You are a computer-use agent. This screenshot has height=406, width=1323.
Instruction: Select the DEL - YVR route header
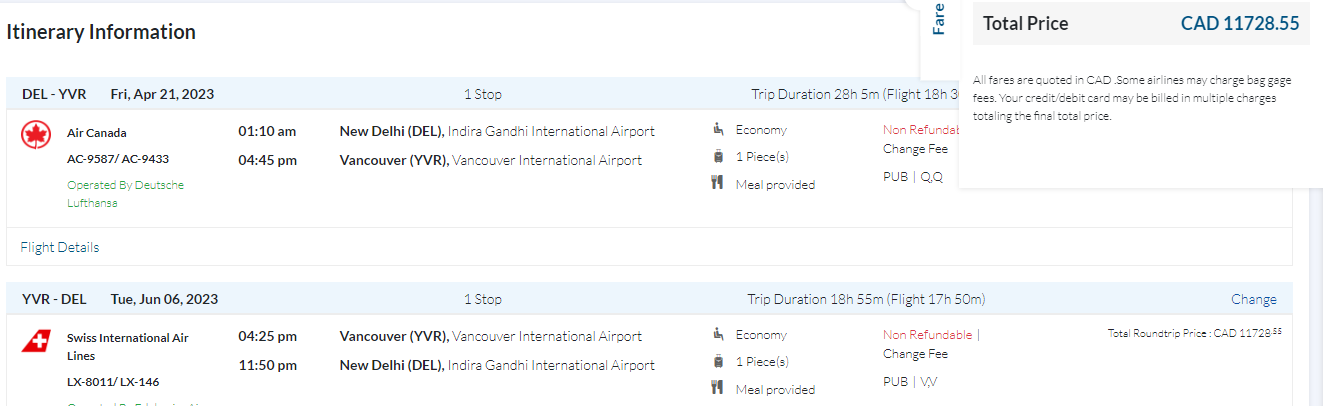coord(54,94)
